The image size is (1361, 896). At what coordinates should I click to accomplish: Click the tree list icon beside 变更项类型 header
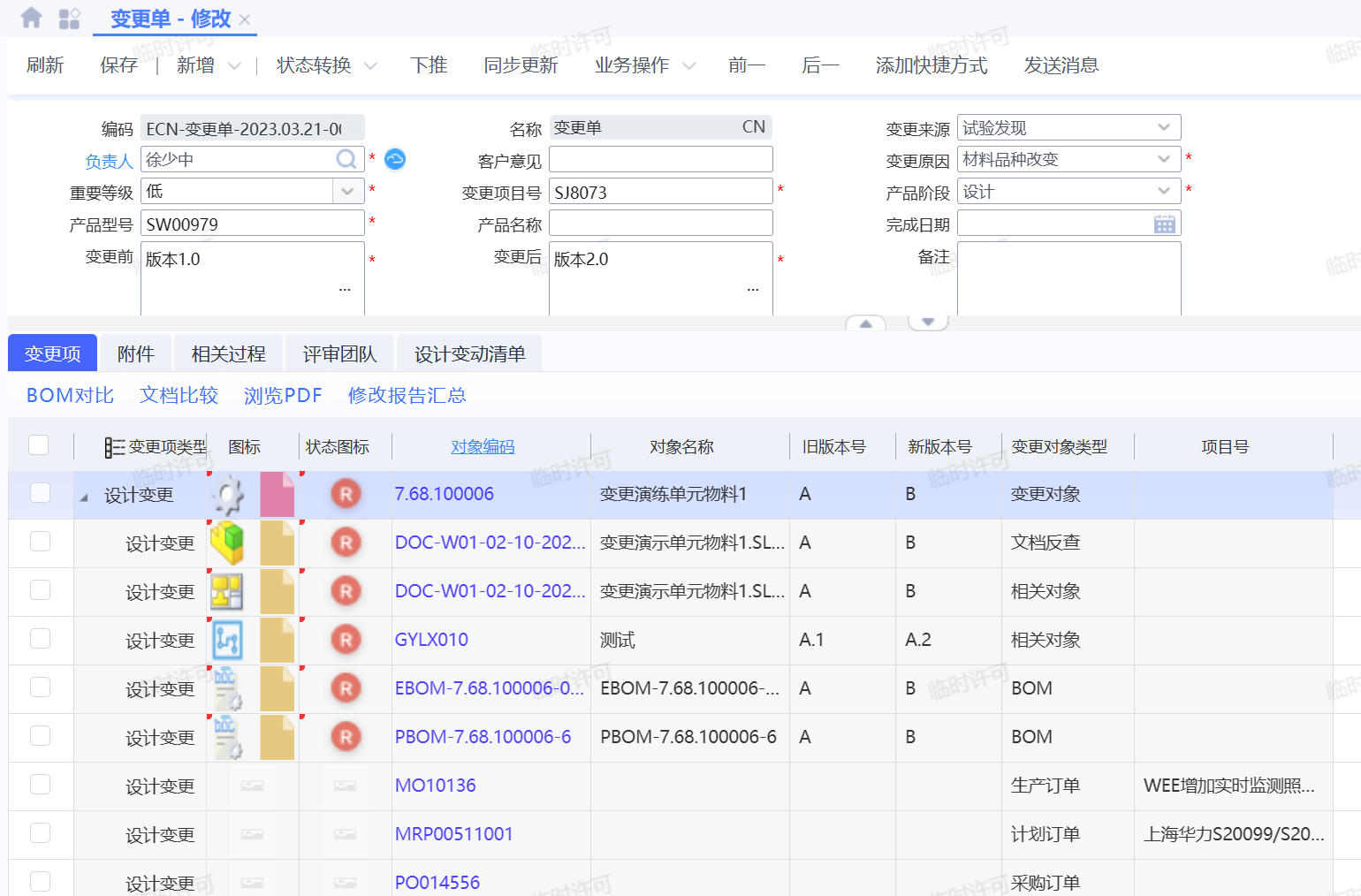114,448
